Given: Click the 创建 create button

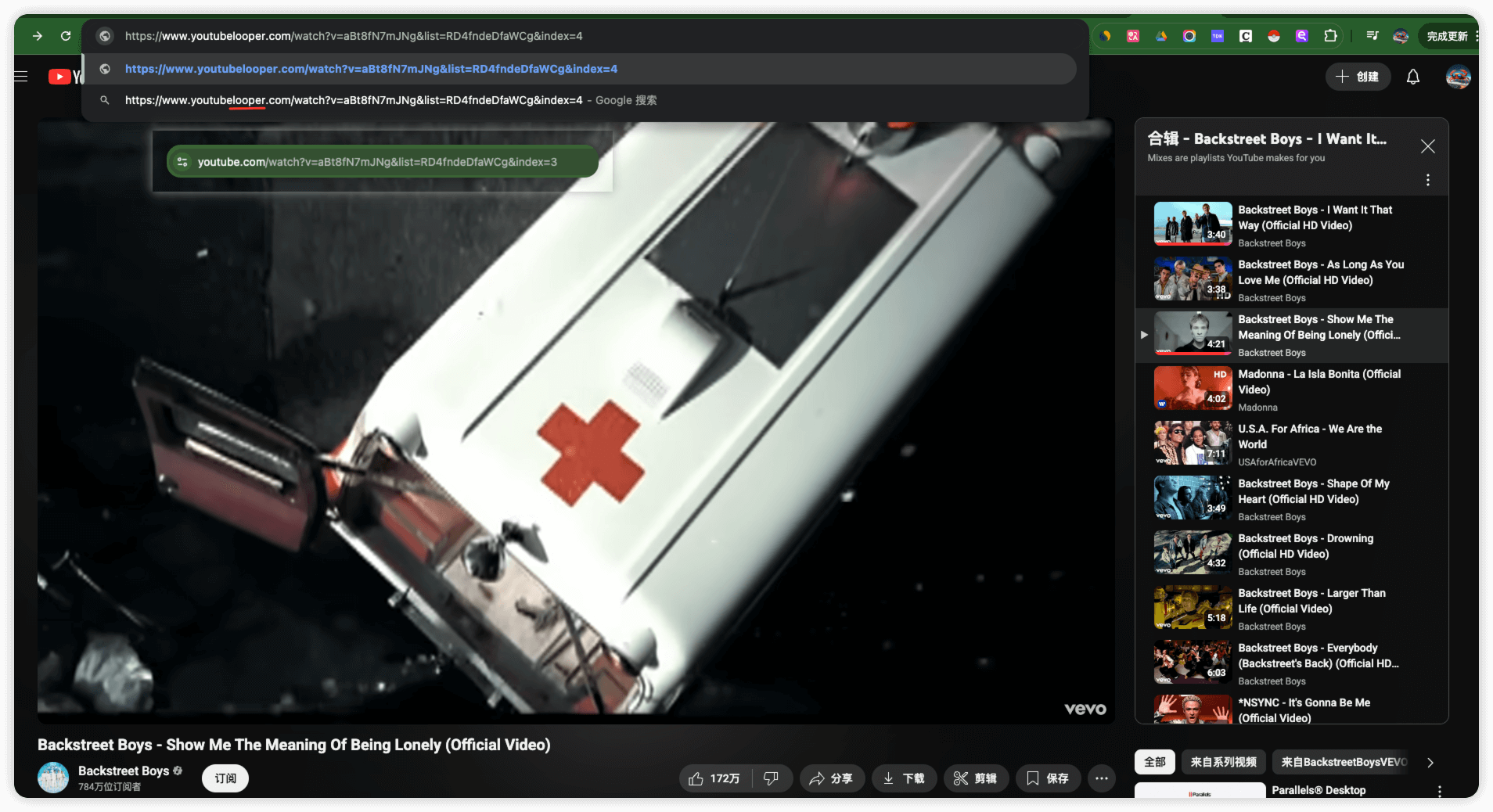Looking at the screenshot, I should tap(1358, 77).
